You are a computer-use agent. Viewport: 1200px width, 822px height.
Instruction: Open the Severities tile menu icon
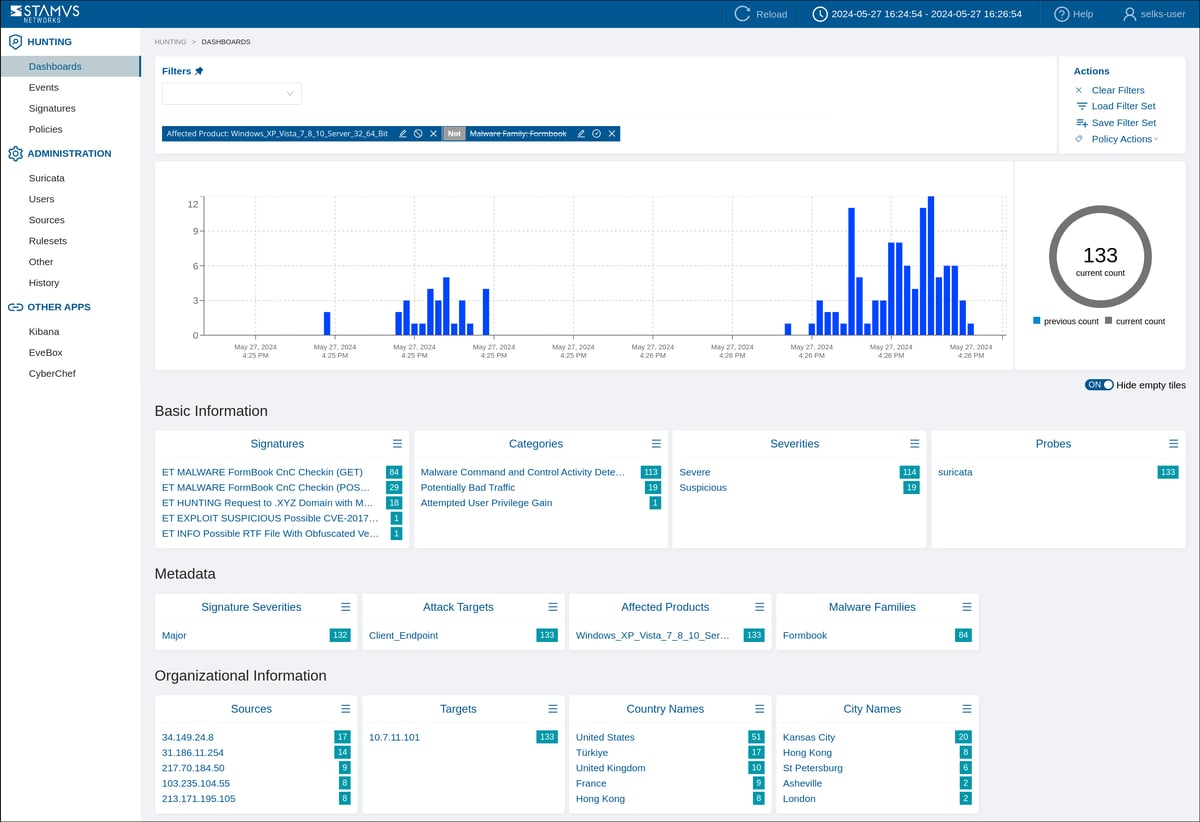(x=914, y=443)
